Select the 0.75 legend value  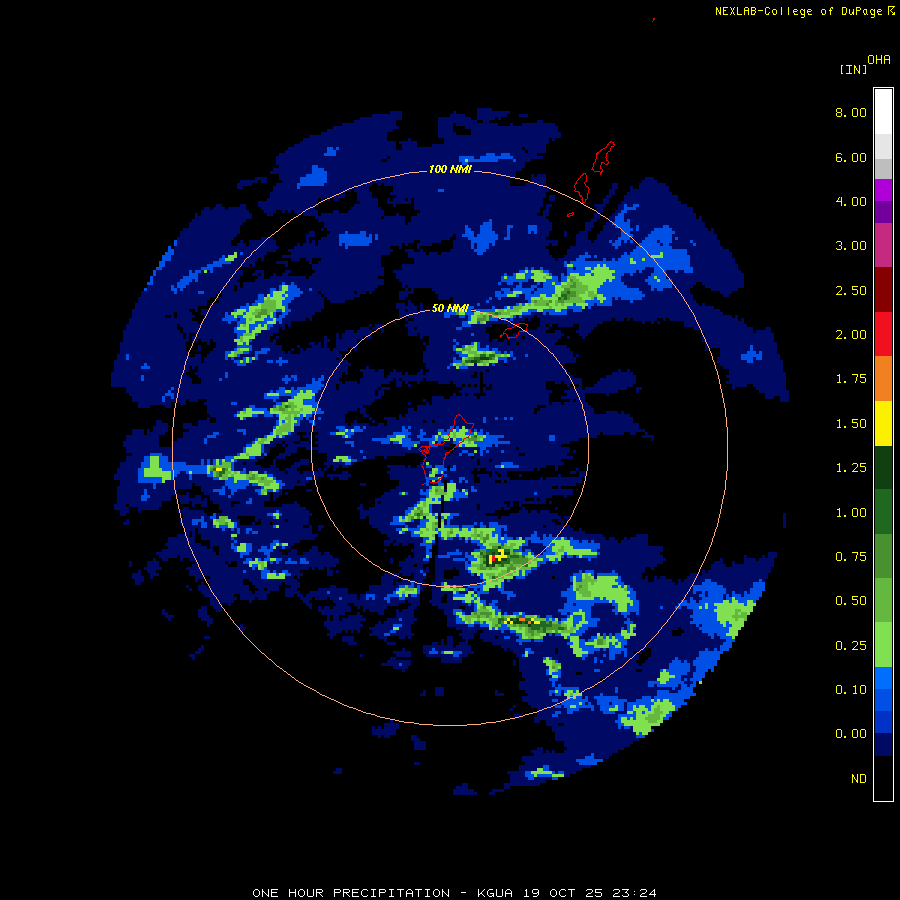(851, 557)
